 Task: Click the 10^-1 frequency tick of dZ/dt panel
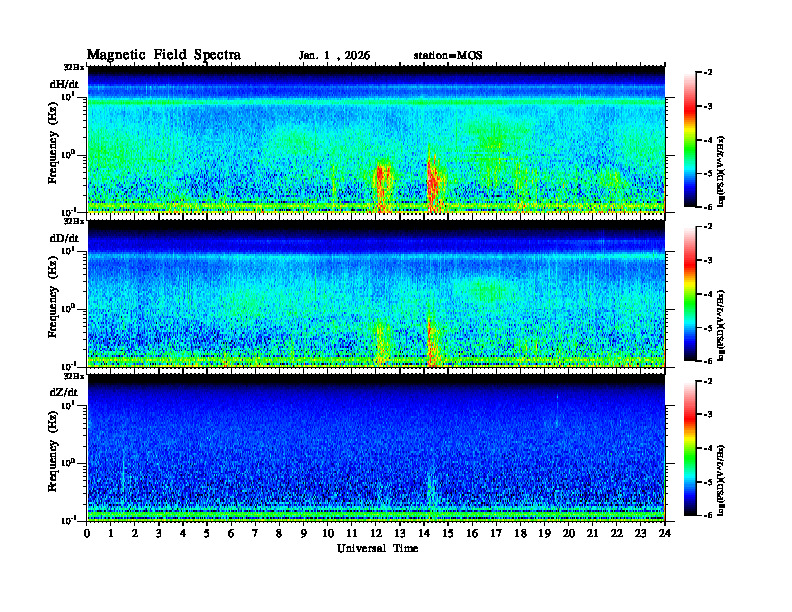[68, 520]
